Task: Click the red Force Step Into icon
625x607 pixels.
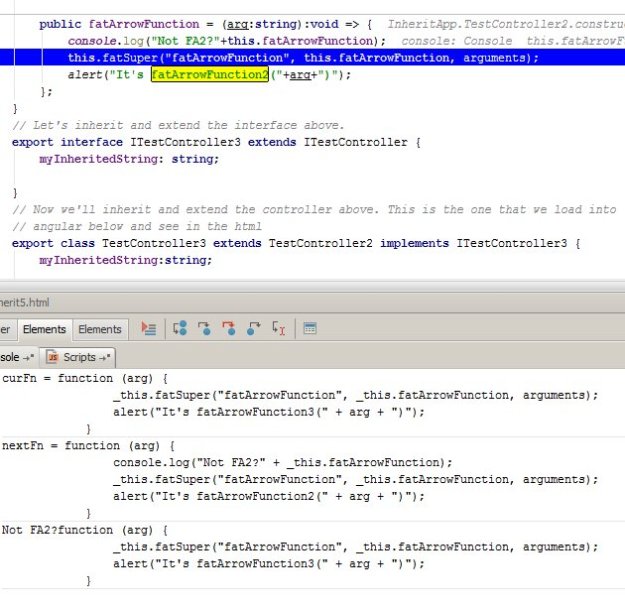Action: coord(229,328)
